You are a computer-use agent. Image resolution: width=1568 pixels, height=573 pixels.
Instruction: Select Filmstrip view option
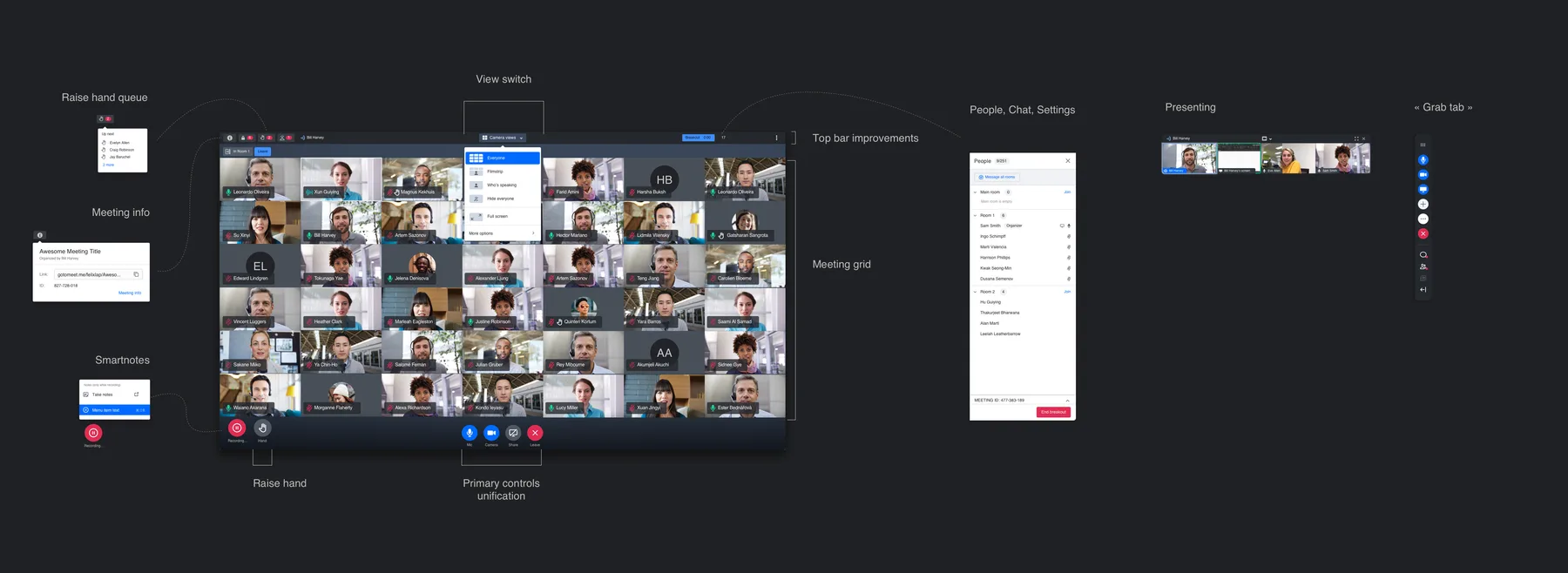tap(503, 172)
